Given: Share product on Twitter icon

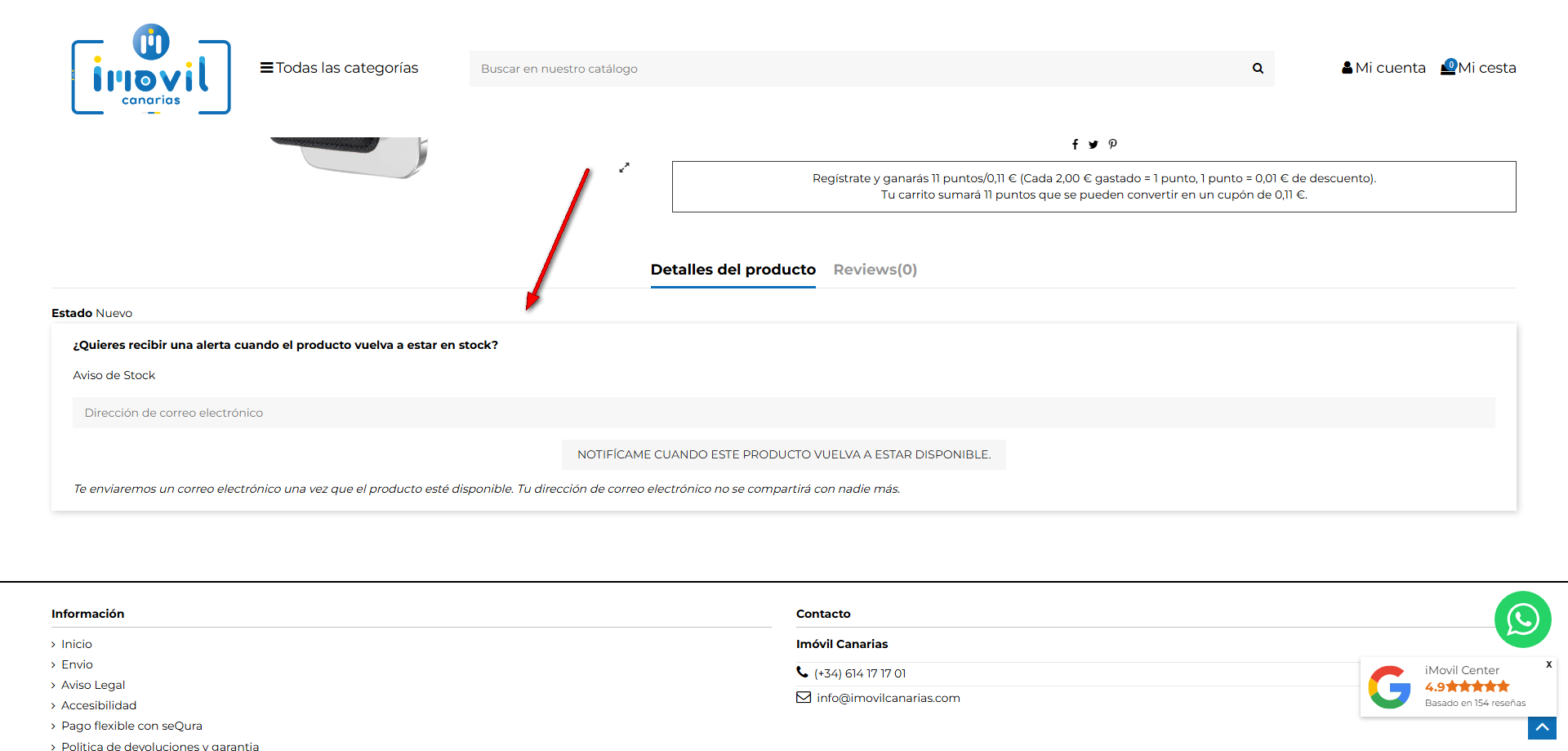Looking at the screenshot, I should [1094, 145].
